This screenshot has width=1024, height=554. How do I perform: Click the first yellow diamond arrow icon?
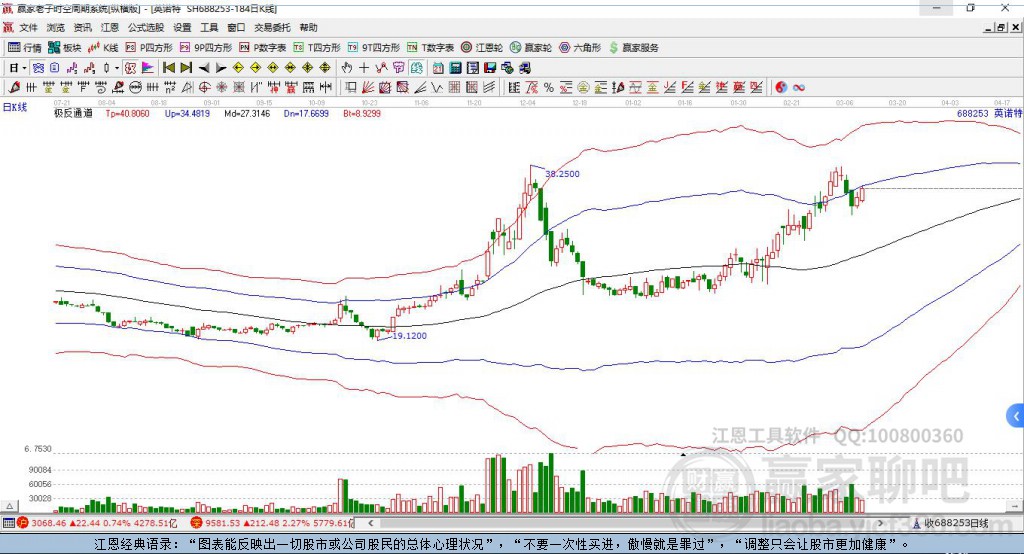click(x=238, y=68)
